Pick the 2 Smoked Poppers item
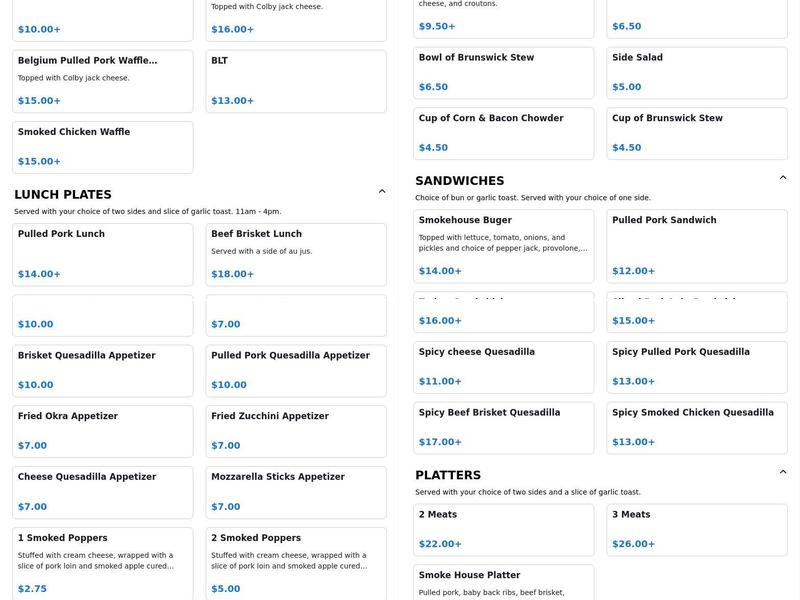The height and width of the screenshot is (600, 800). (x=296, y=563)
